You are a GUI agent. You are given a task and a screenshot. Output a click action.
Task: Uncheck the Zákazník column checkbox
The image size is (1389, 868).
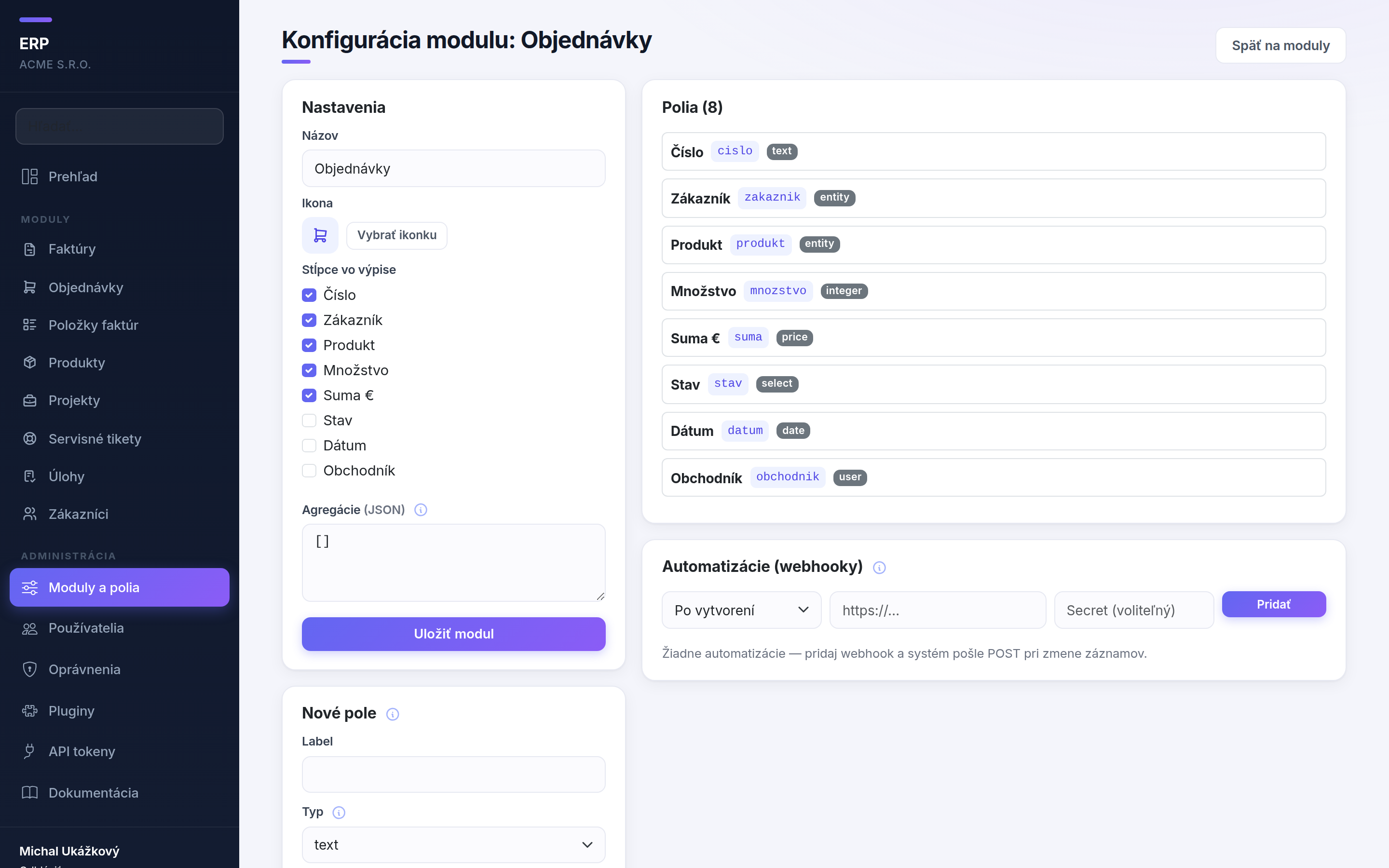click(x=309, y=320)
